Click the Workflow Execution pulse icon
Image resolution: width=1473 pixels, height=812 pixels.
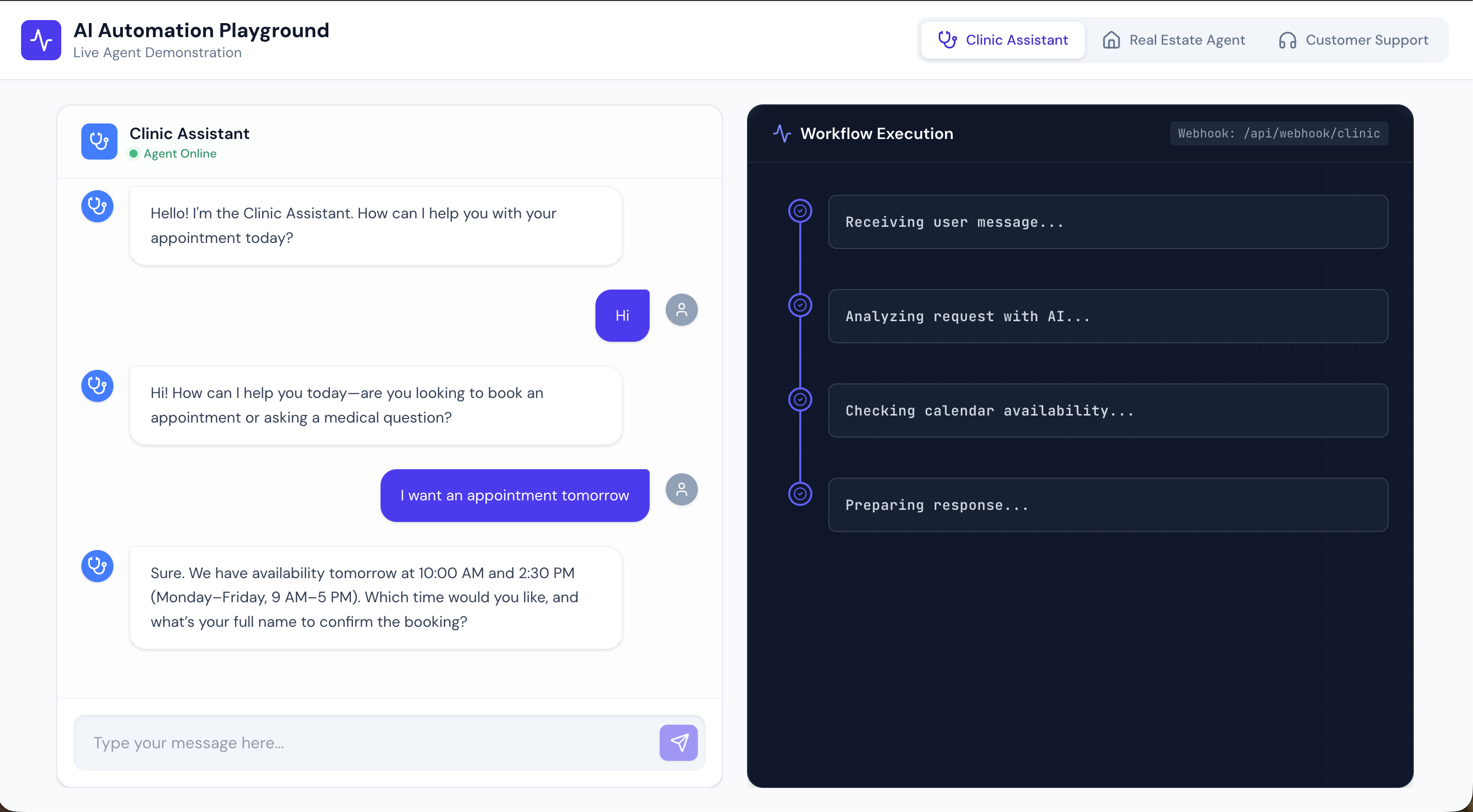(782, 133)
